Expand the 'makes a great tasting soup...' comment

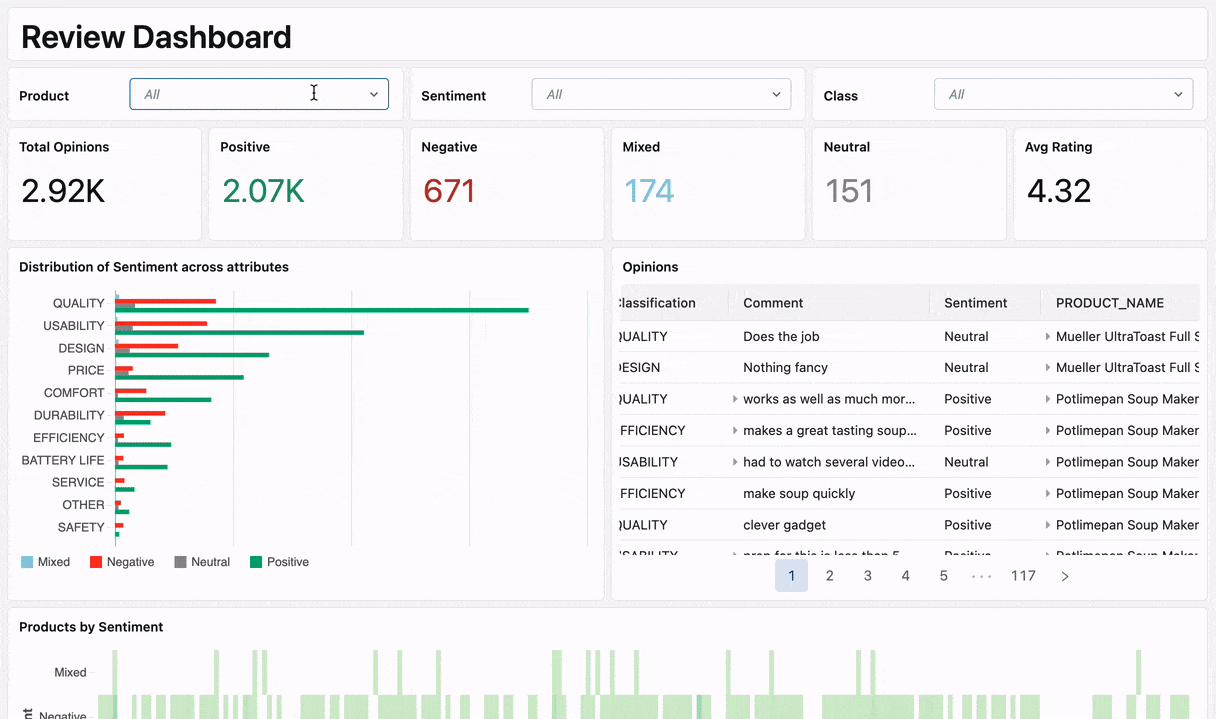(735, 431)
